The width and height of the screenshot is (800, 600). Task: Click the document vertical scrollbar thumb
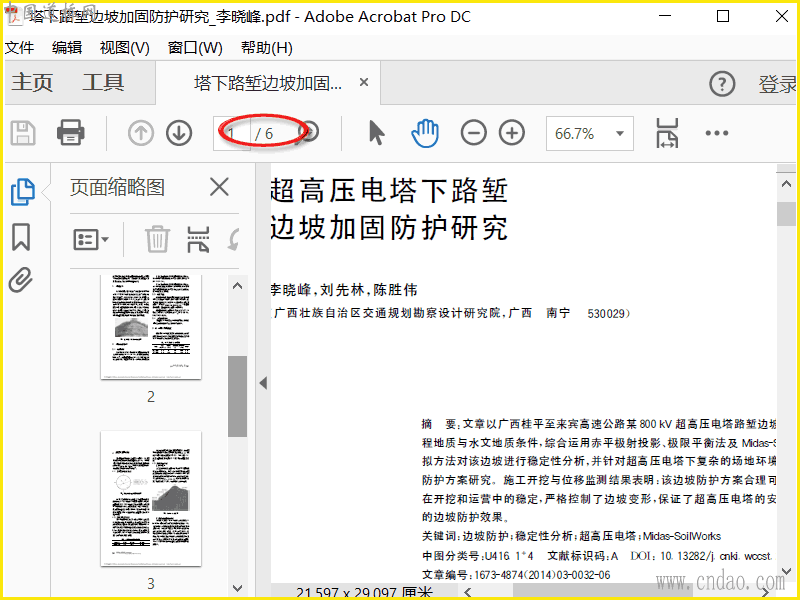tap(786, 214)
